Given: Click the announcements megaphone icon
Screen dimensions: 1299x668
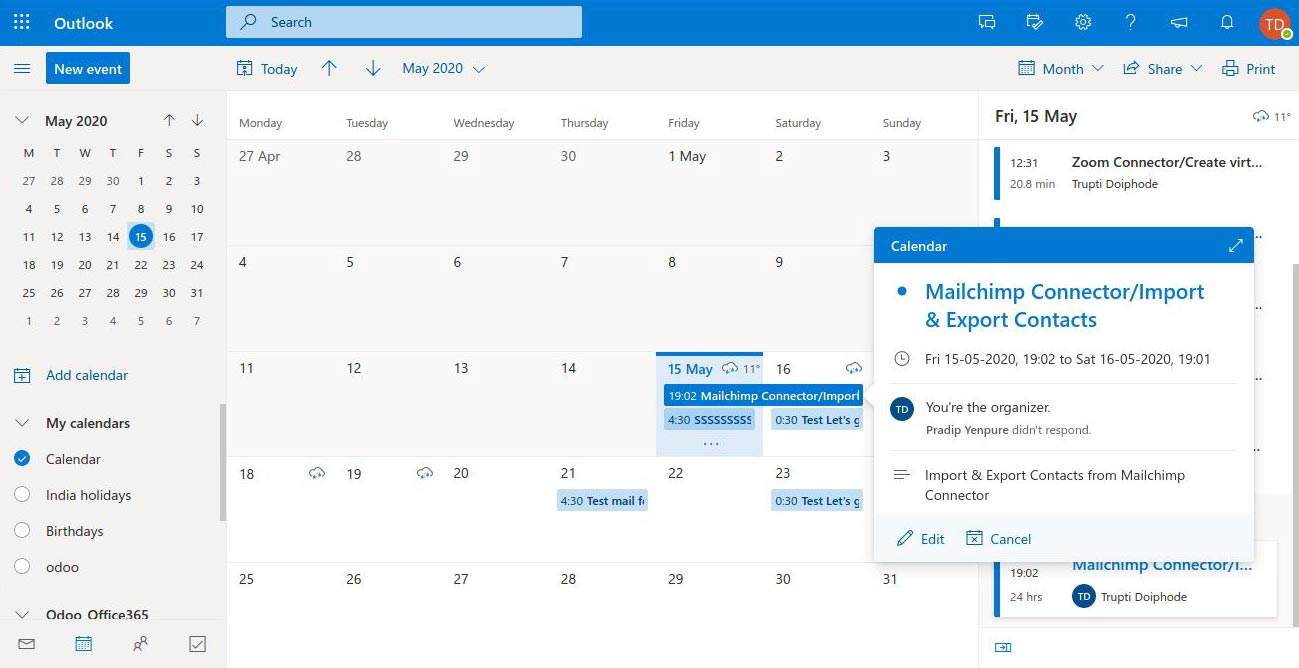Looking at the screenshot, I should click(1179, 22).
